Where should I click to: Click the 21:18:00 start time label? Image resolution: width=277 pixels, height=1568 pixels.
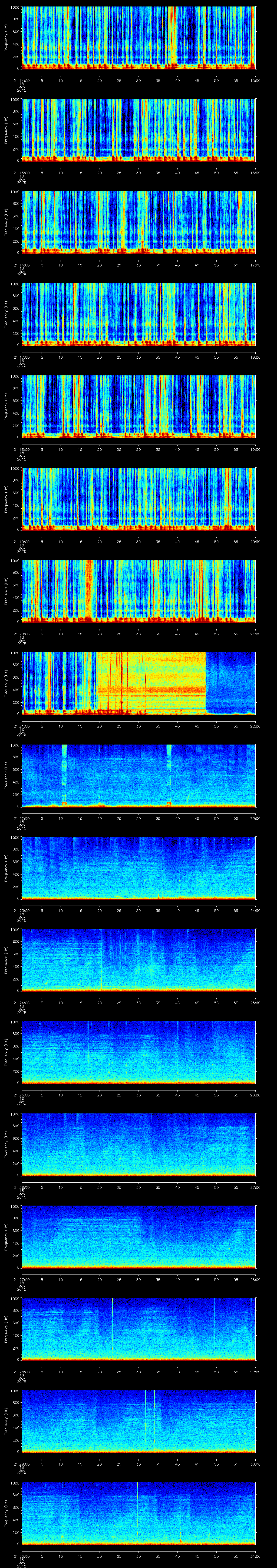coord(21,449)
